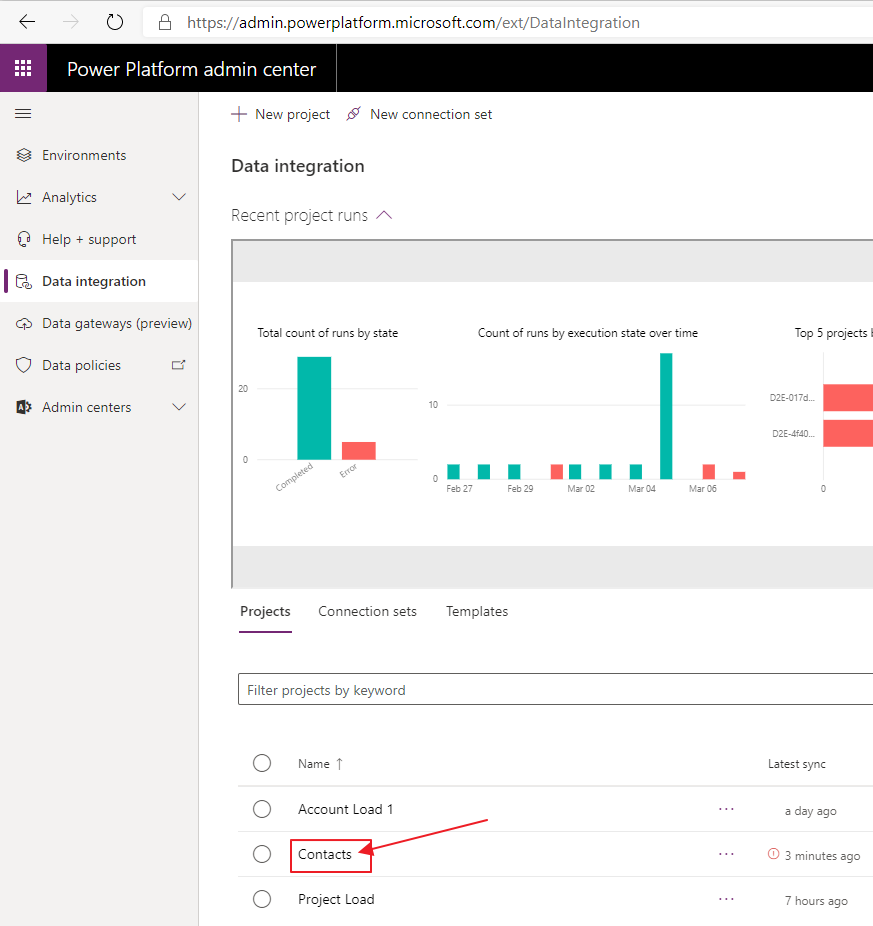Click the Data gateways cloud icon
873x926 pixels.
[x=24, y=323]
